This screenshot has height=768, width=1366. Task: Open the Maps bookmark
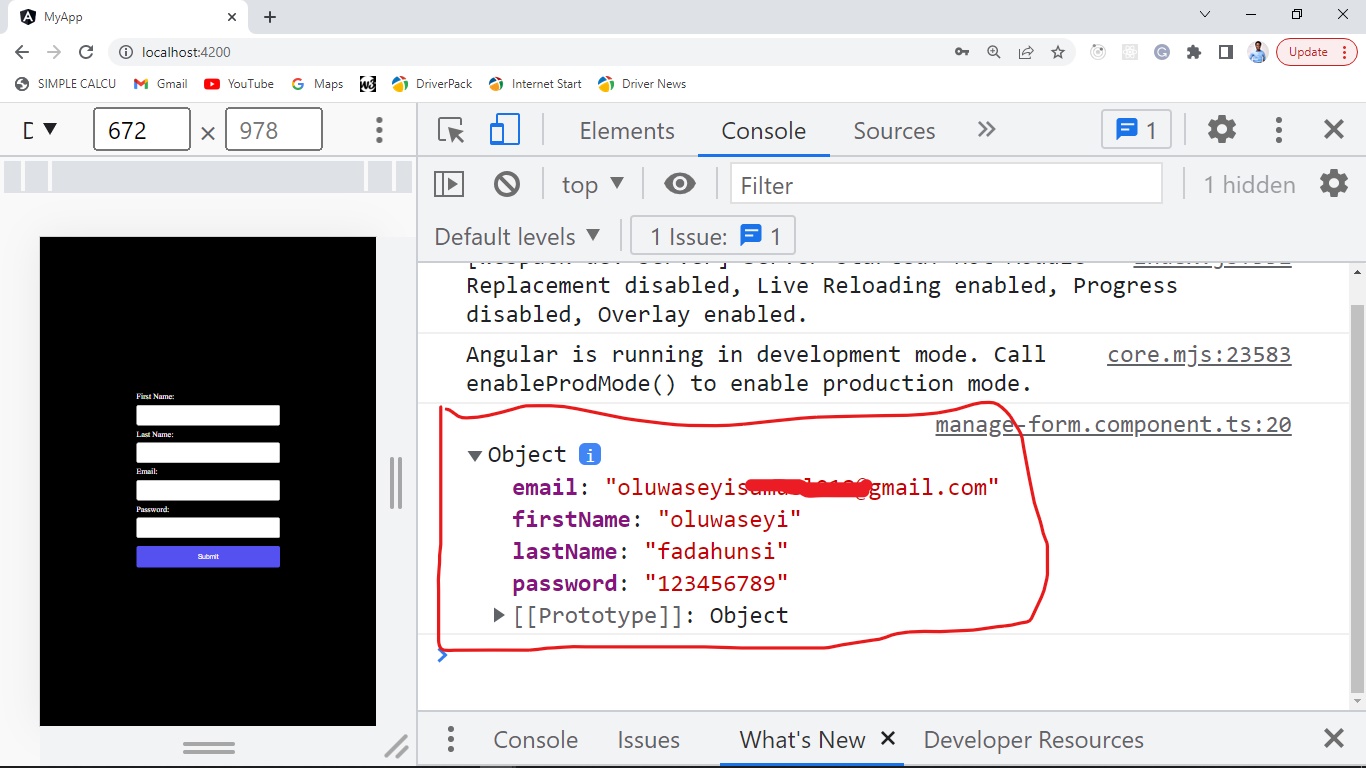point(317,84)
